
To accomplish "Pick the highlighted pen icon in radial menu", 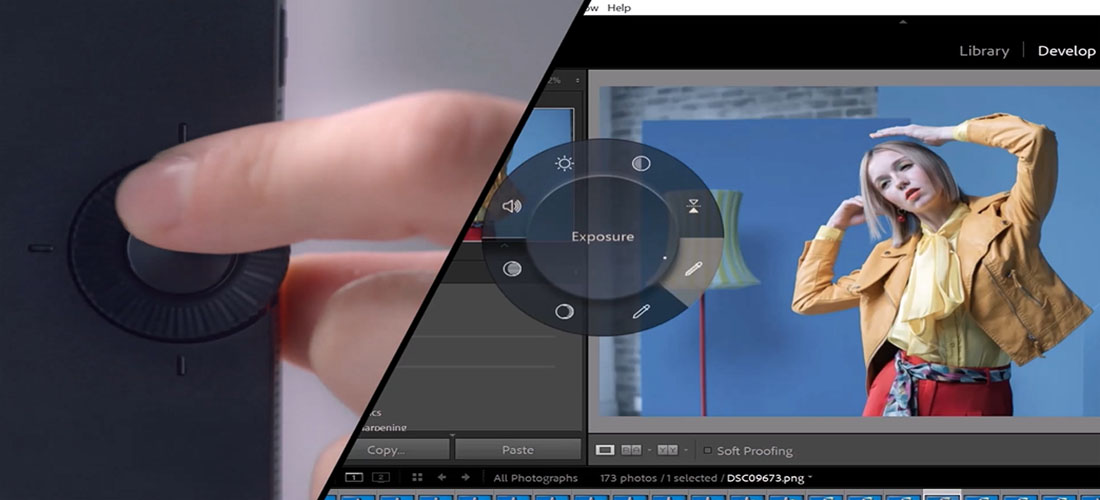I will [693, 269].
